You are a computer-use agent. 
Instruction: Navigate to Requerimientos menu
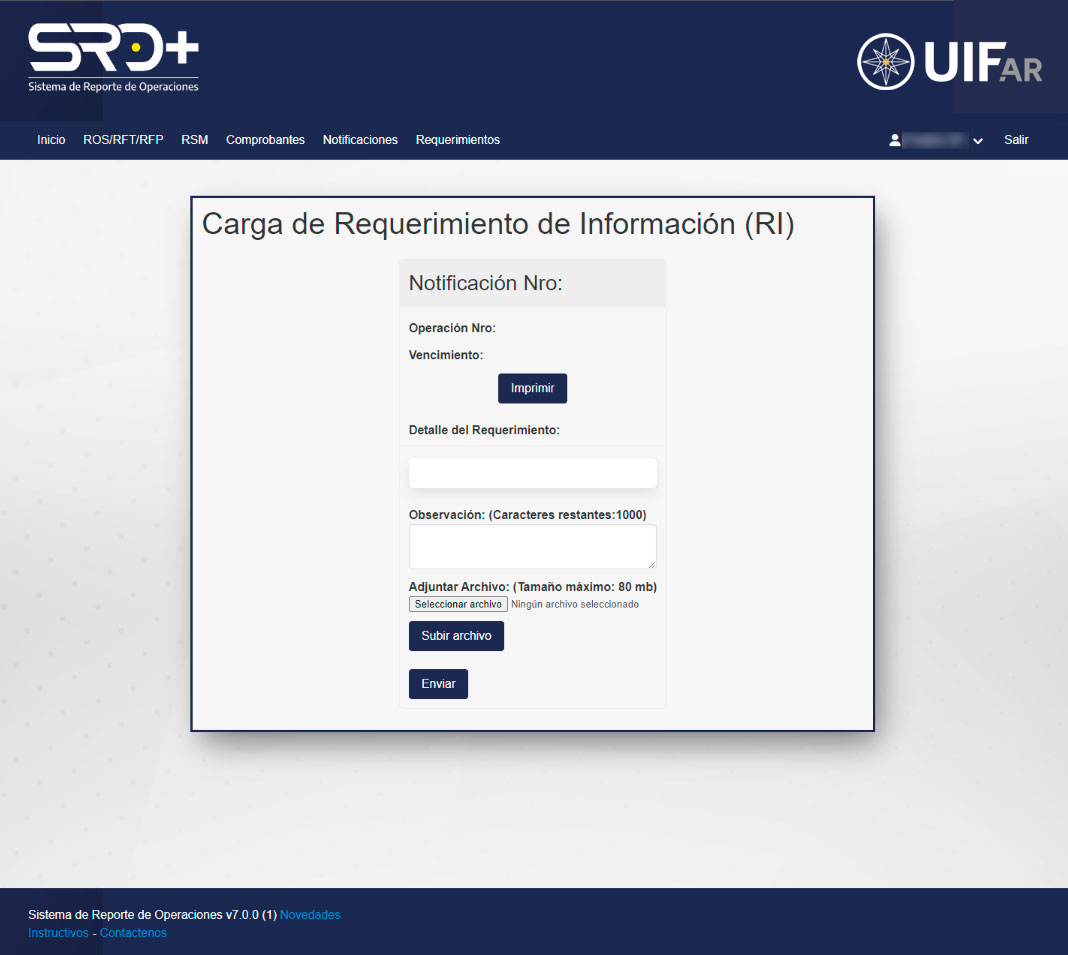click(457, 140)
